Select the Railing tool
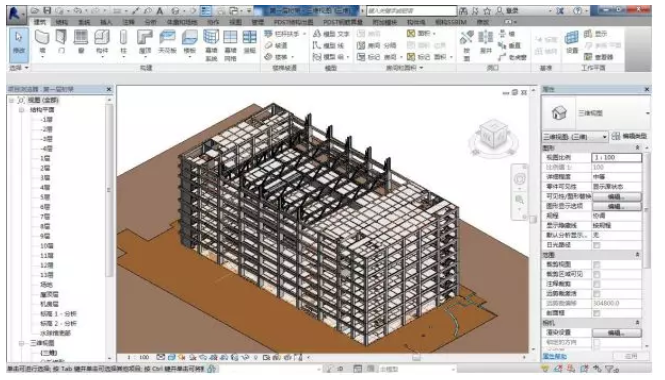The image size is (665, 380). point(284,34)
